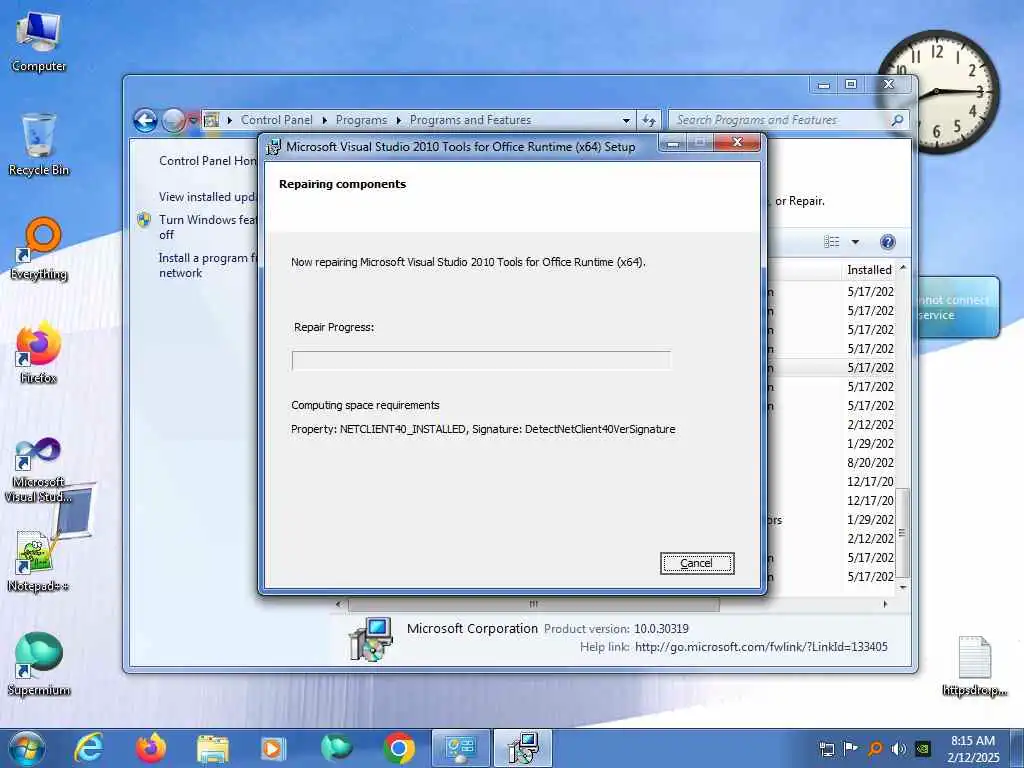Cancel the repair in the Setup dialog
1024x768 pixels.
pyautogui.click(x=697, y=563)
